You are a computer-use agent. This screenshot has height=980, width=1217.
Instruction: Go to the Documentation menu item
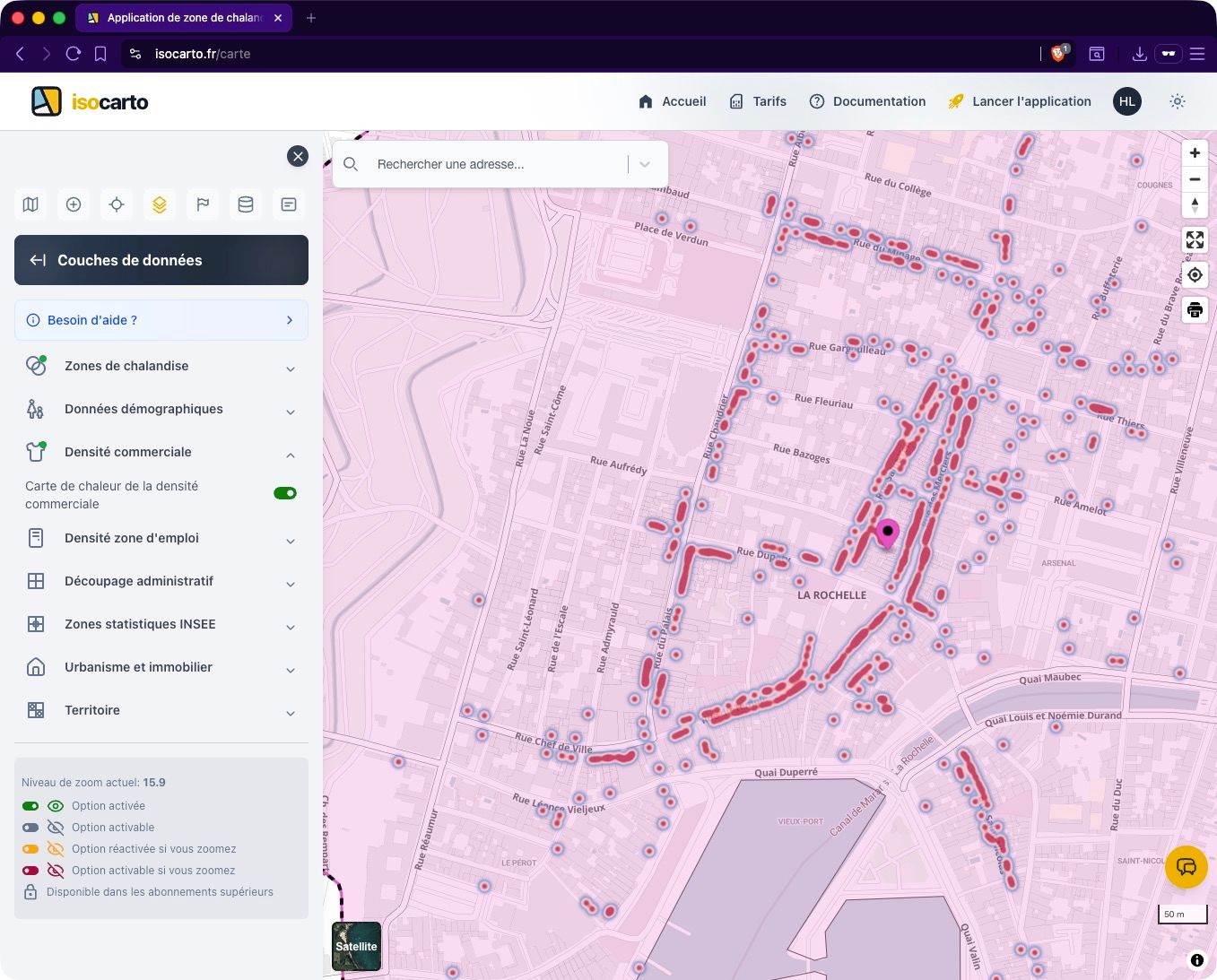867,101
